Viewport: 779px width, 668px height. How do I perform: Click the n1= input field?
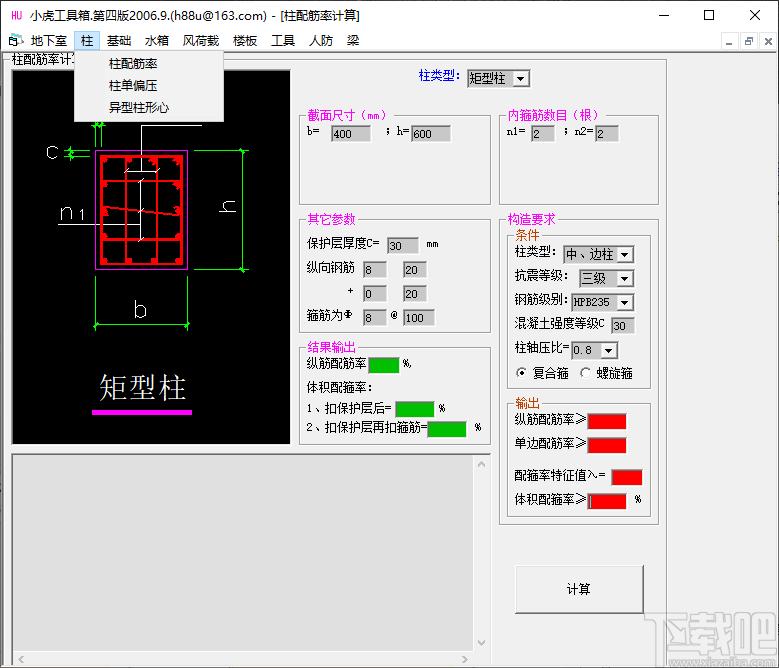[543, 134]
